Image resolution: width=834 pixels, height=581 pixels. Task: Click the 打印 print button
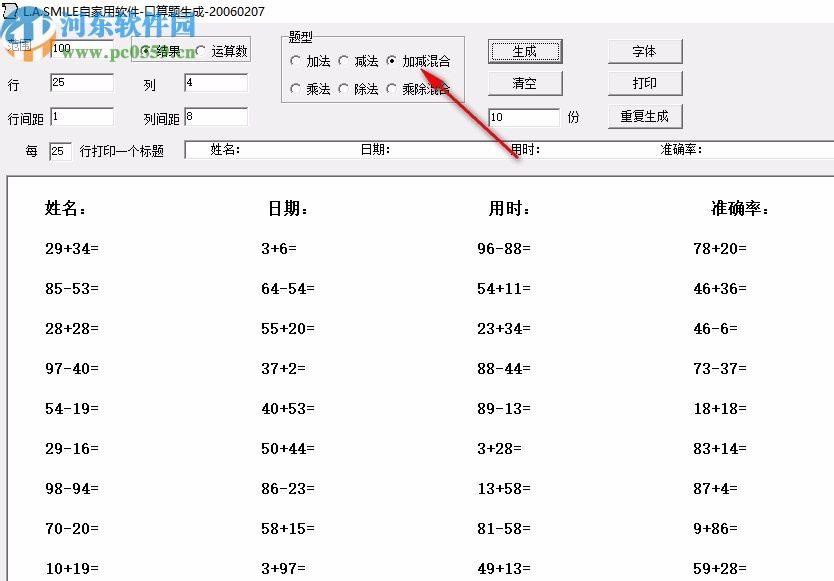click(x=645, y=83)
